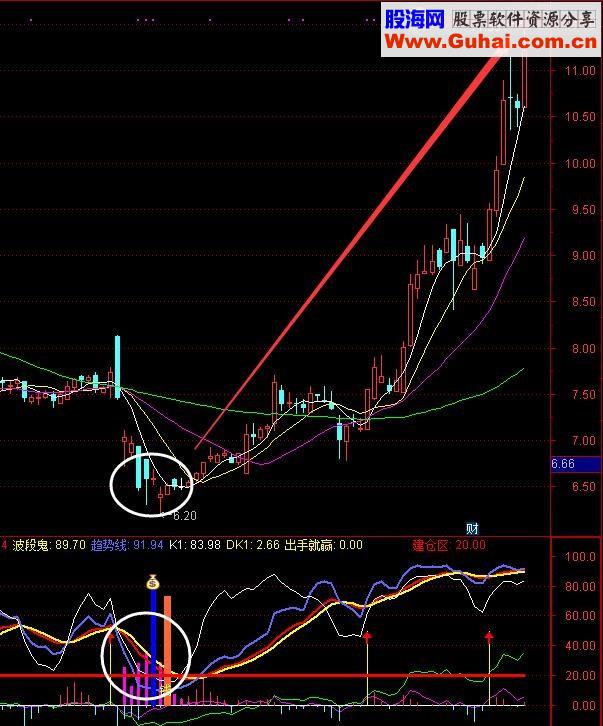Select the tall blue signal bar

click(x=154, y=648)
